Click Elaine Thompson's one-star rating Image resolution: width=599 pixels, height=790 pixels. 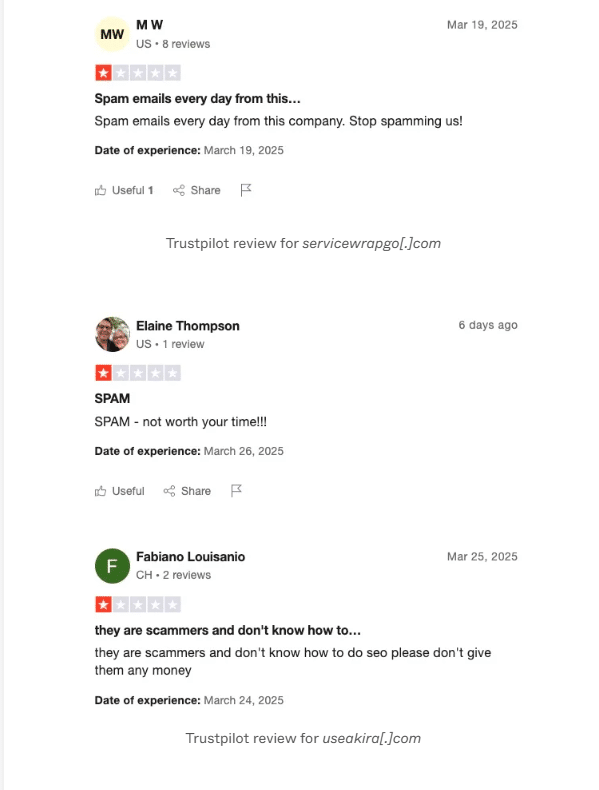point(138,373)
